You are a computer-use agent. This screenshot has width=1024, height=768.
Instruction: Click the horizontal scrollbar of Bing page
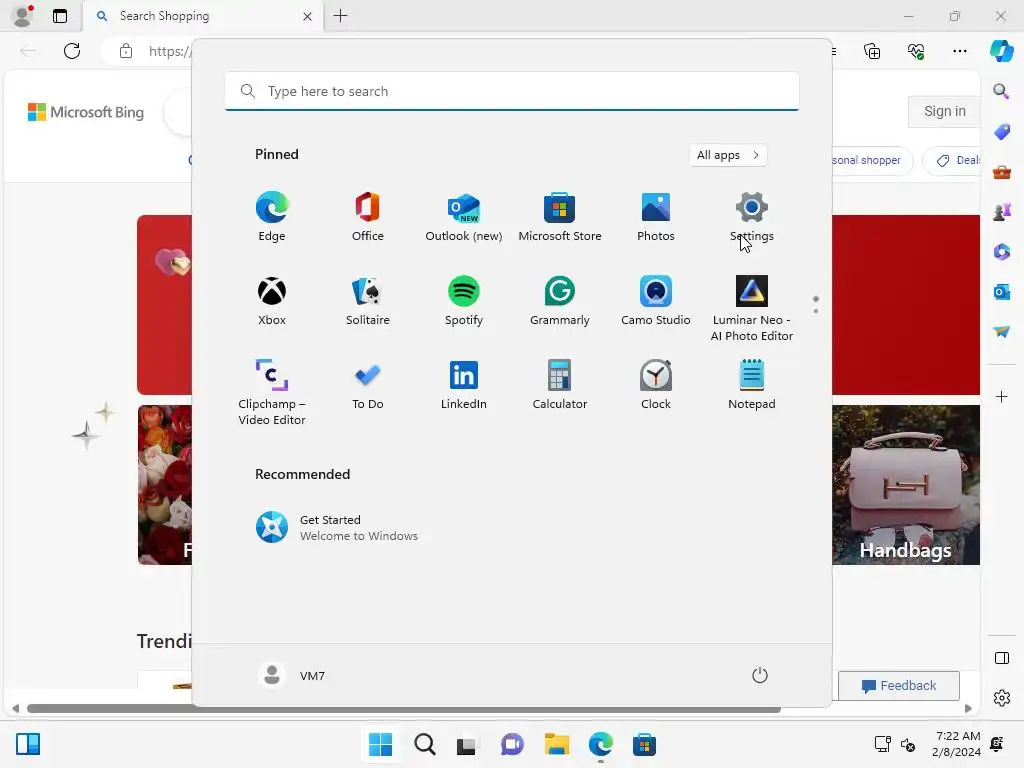point(404,709)
